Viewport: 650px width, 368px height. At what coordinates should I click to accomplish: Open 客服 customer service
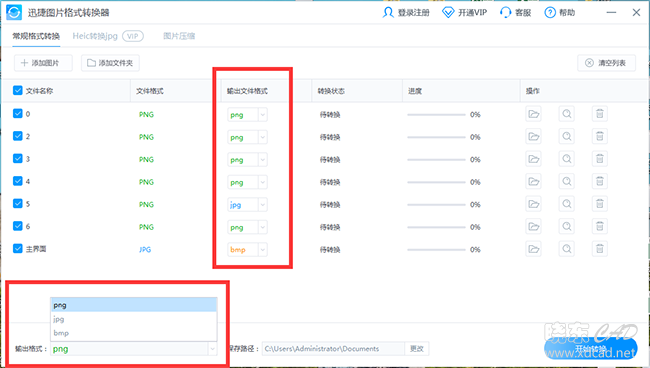(x=515, y=12)
